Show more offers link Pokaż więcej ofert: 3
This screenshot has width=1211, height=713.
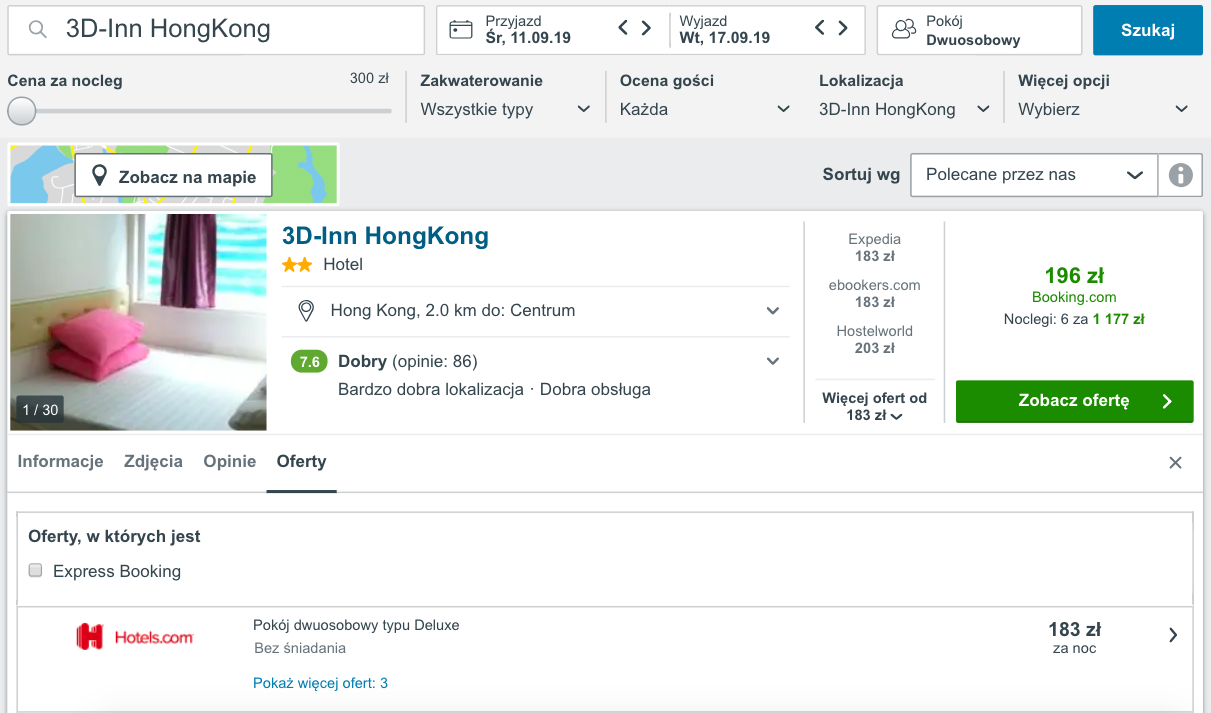coord(320,683)
